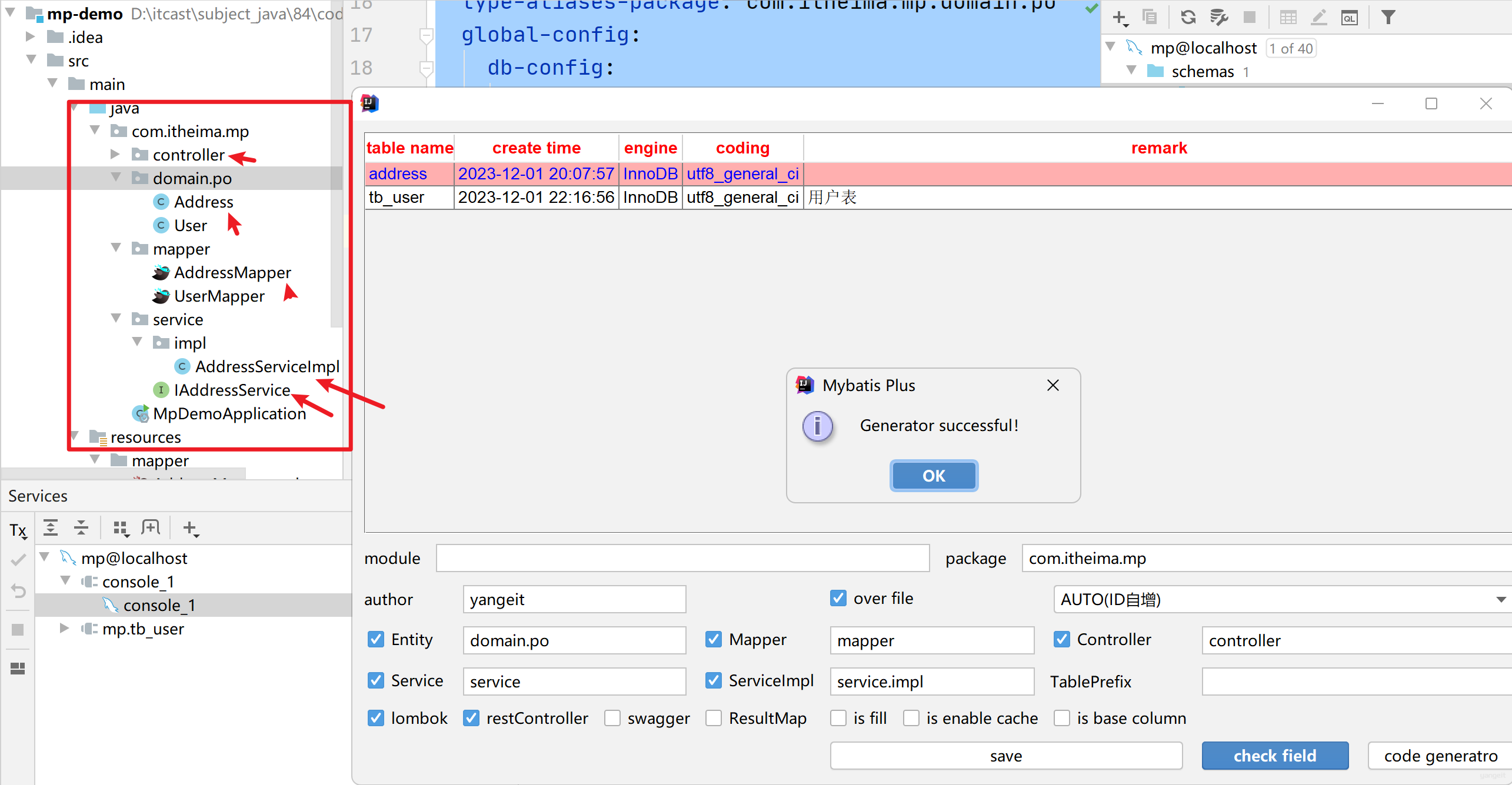Viewport: 1512px width, 785px height.
Task: Click the commit checkmark in Services sidebar
Action: tap(18, 560)
